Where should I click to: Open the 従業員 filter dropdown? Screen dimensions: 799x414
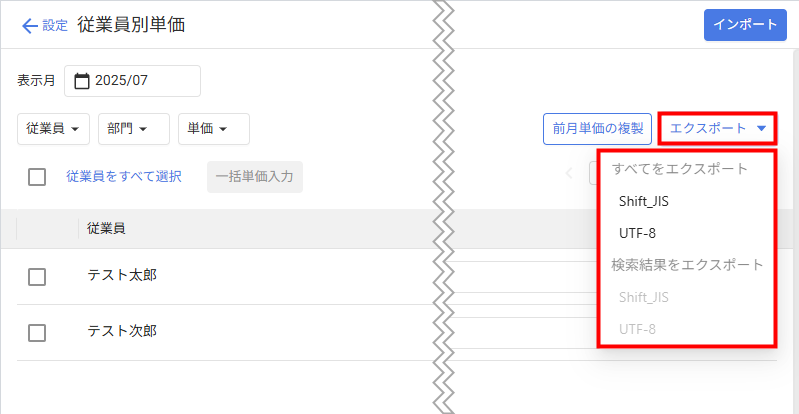tap(54, 129)
